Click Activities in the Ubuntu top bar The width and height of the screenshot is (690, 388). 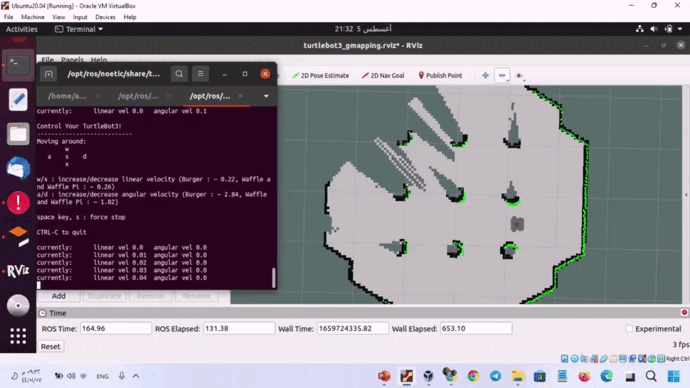point(22,29)
